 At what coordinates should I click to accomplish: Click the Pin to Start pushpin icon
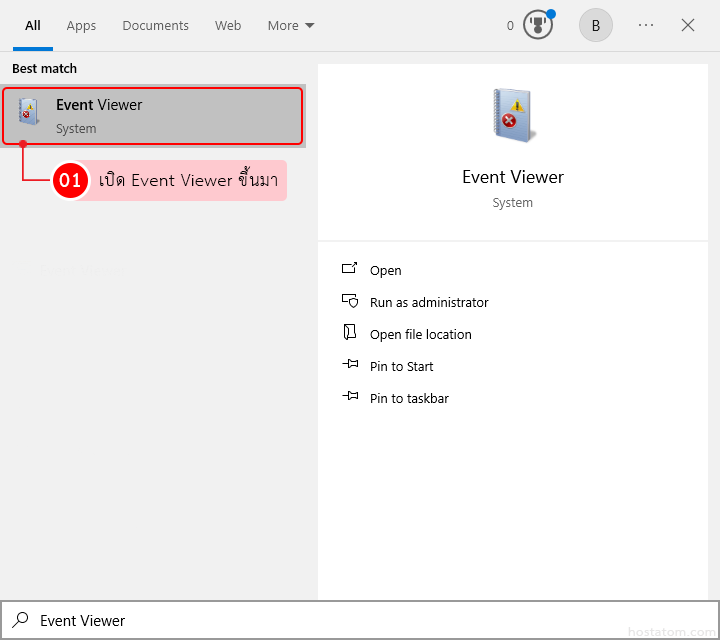[x=350, y=366]
